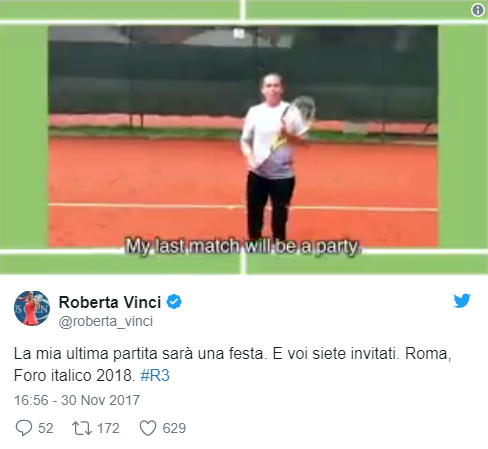Image resolution: width=488 pixels, height=449 pixels.
Task: Follow the #R3 hashtag link
Action: click(x=155, y=375)
